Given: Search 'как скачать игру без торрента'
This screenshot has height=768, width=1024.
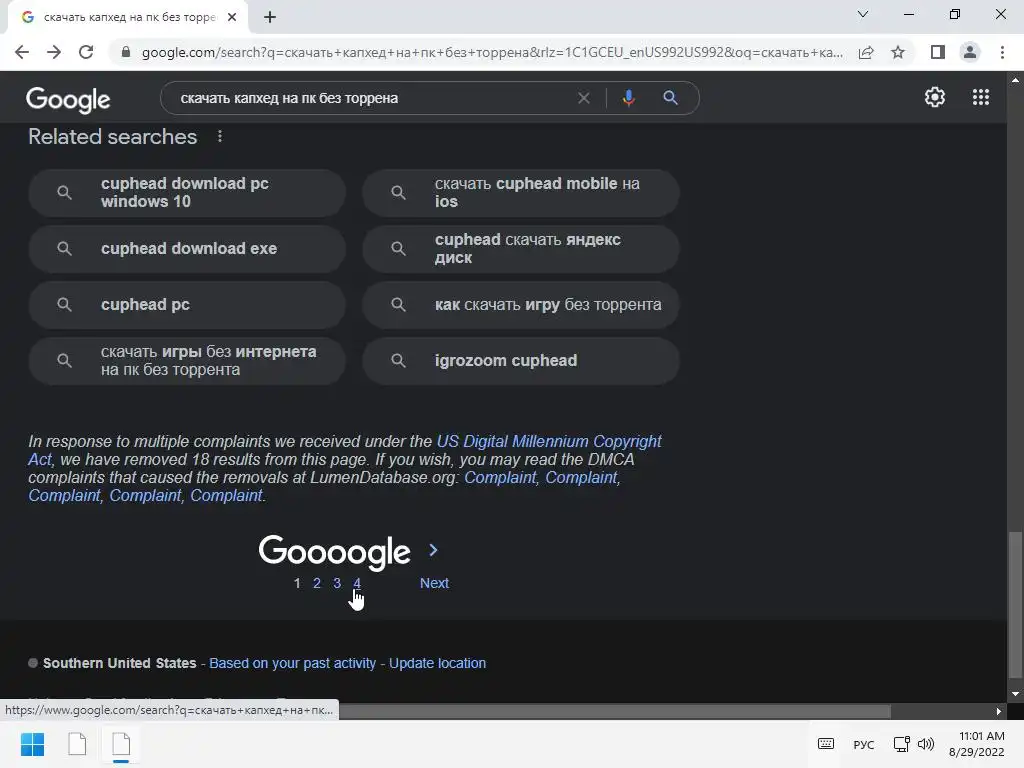Looking at the screenshot, I should pos(520,305).
